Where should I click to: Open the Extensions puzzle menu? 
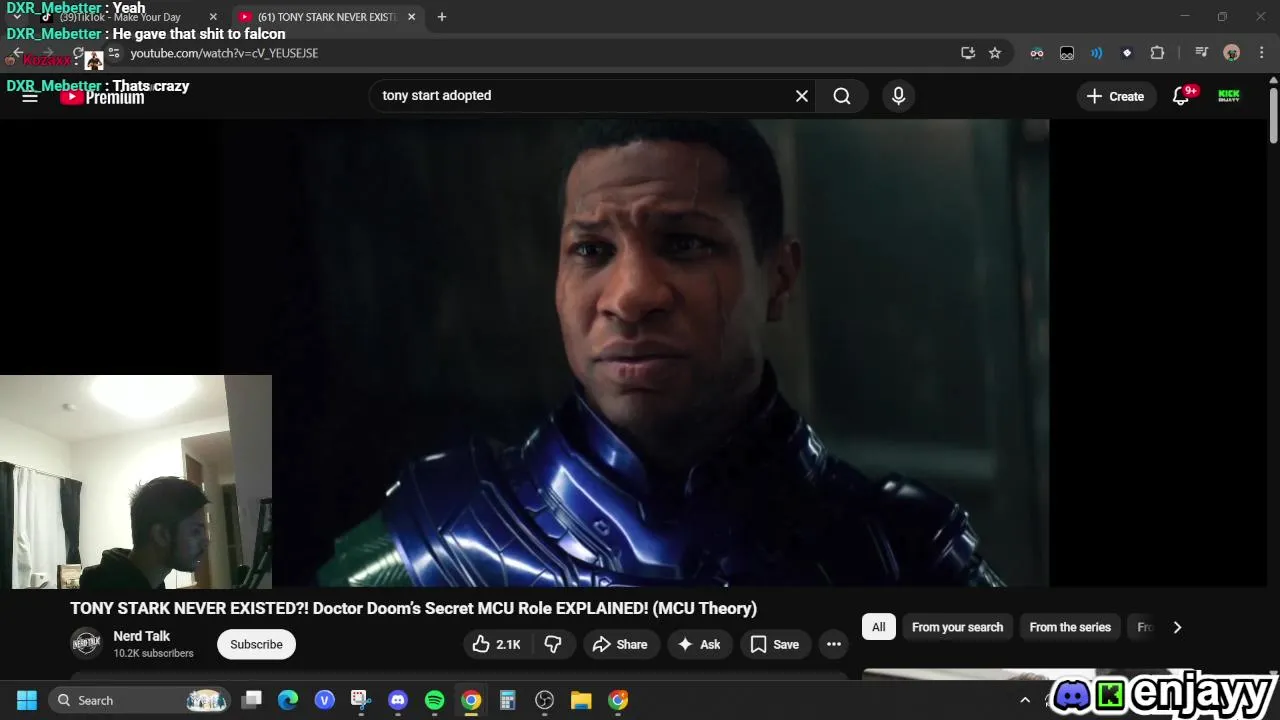click(1157, 53)
